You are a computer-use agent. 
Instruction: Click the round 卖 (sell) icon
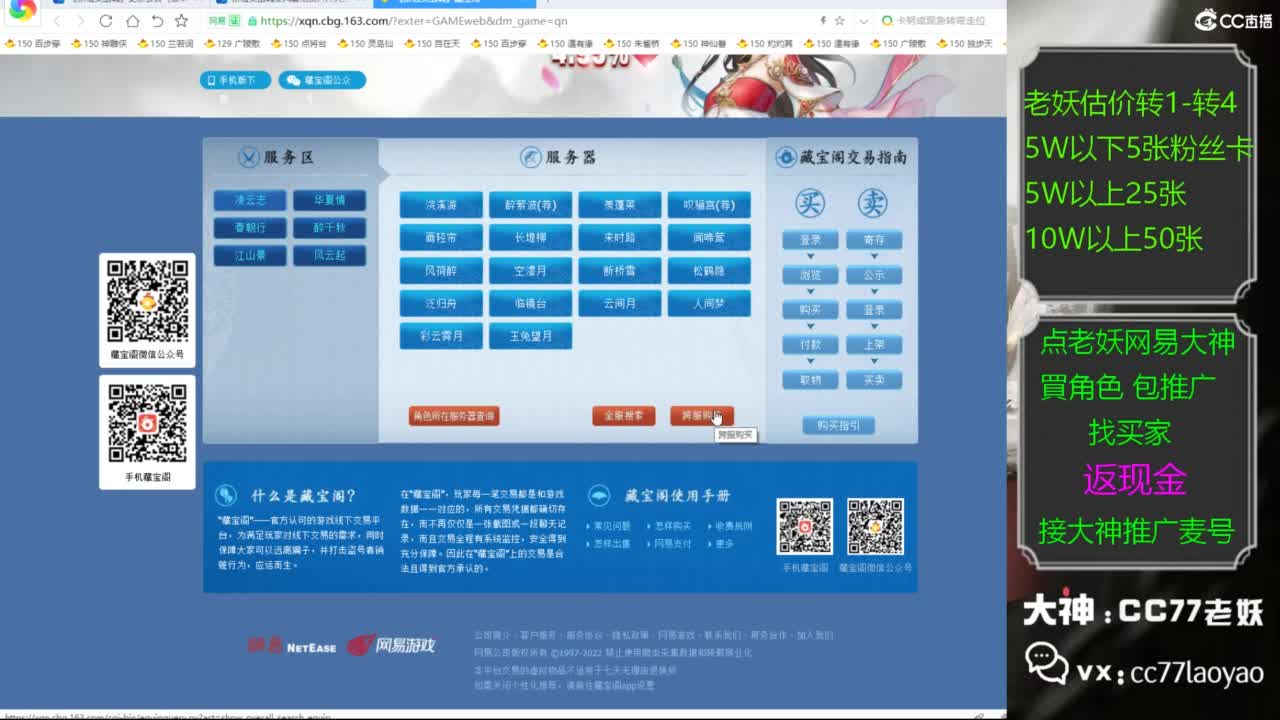click(x=873, y=203)
